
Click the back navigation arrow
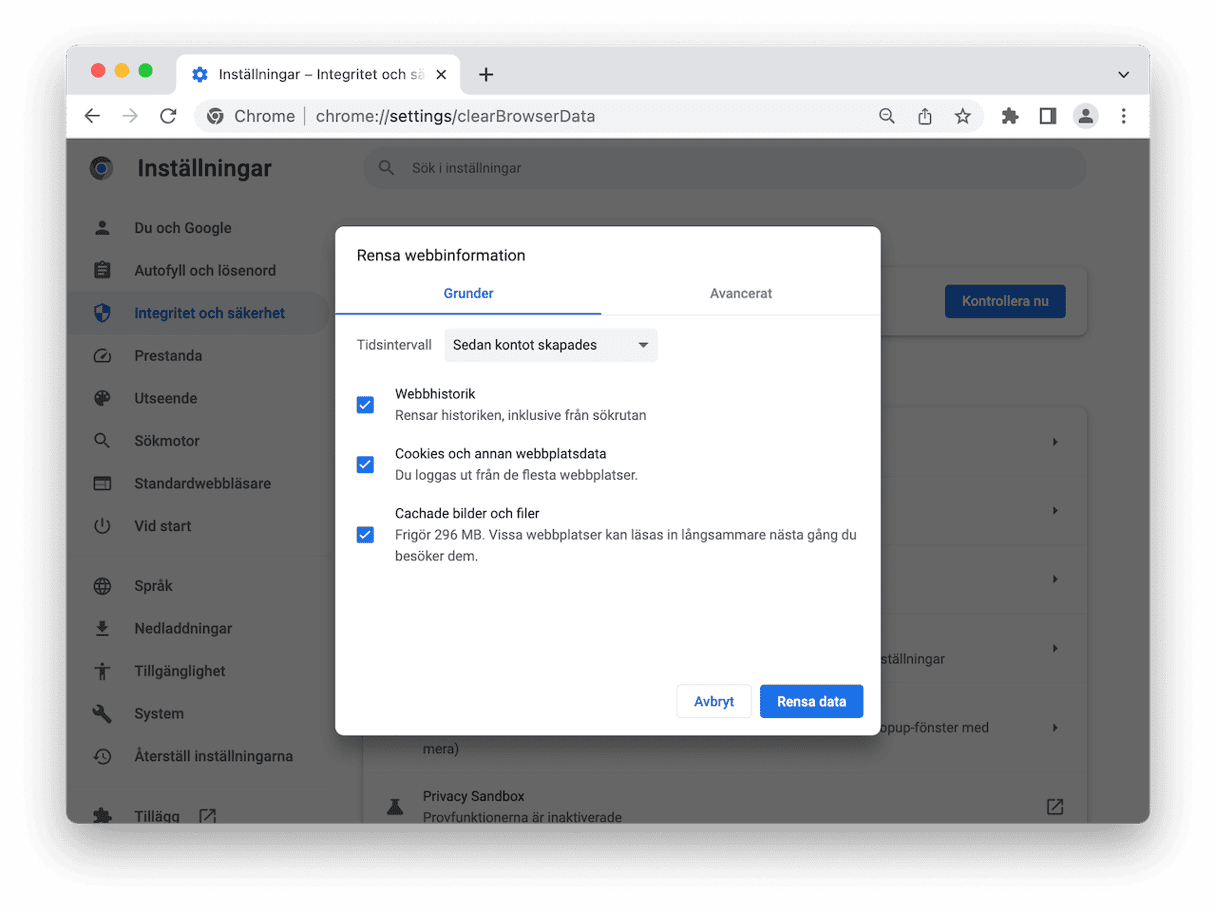coord(92,116)
